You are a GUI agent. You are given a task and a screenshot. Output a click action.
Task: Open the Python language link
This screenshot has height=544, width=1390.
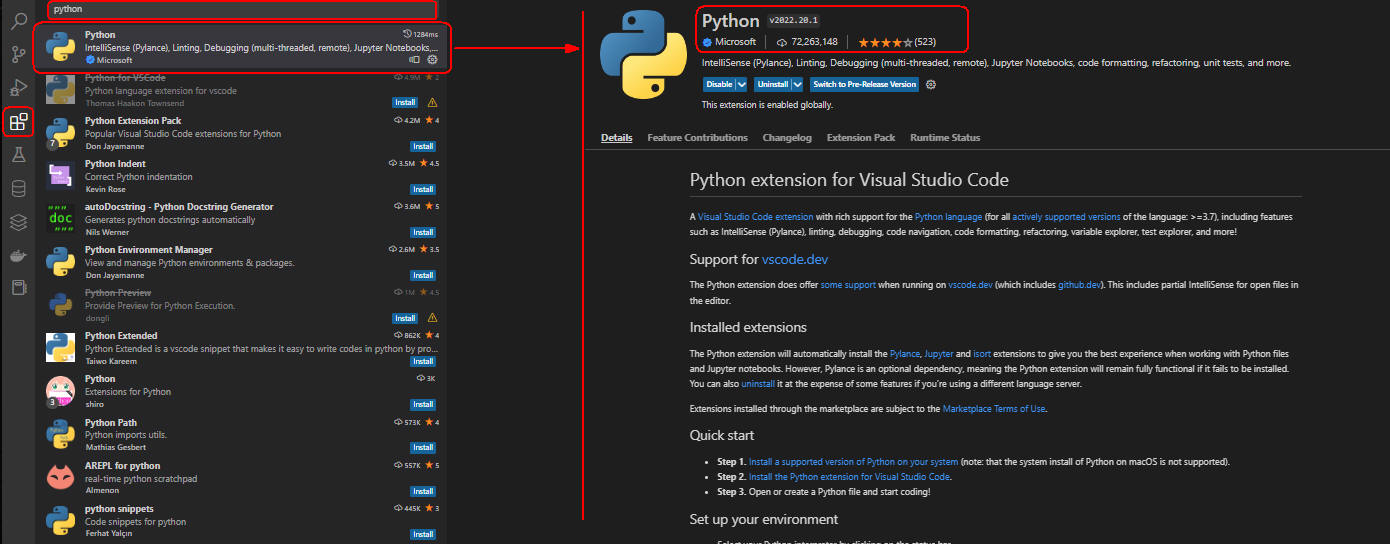[x=948, y=216]
